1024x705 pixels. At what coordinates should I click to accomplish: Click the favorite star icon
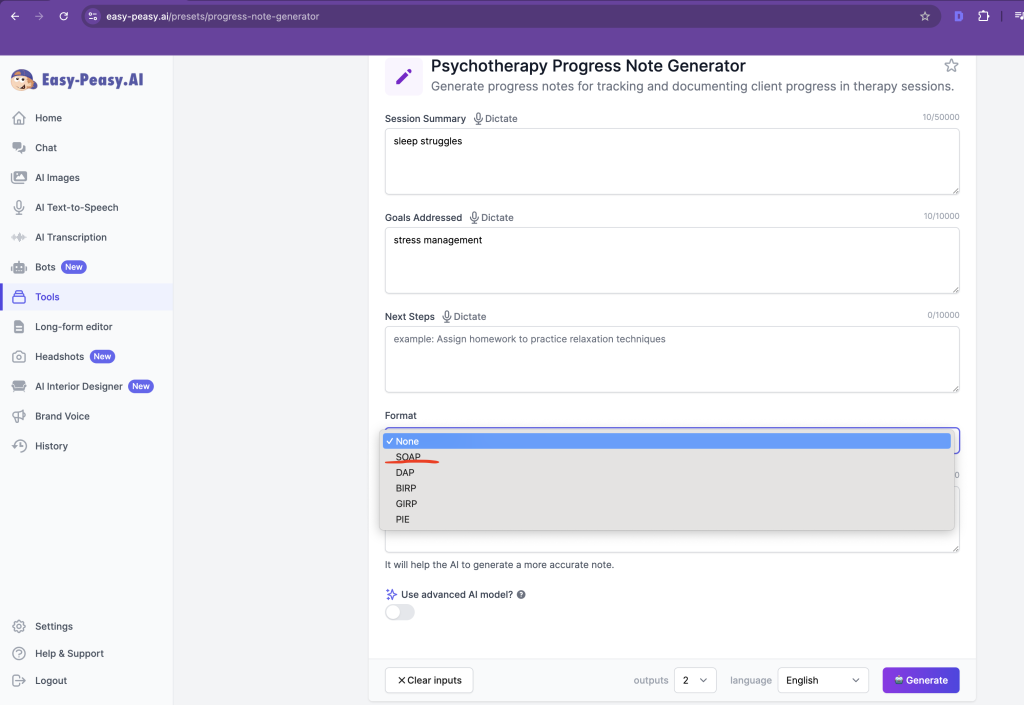(951, 66)
